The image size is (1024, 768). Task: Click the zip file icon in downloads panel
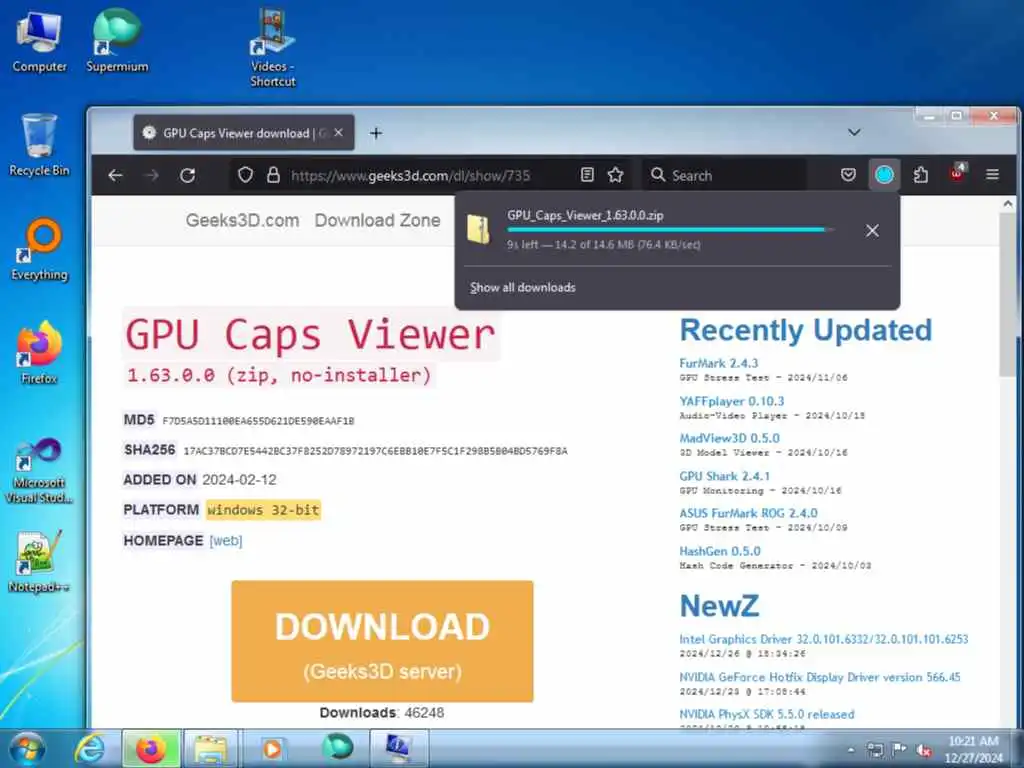tap(479, 230)
